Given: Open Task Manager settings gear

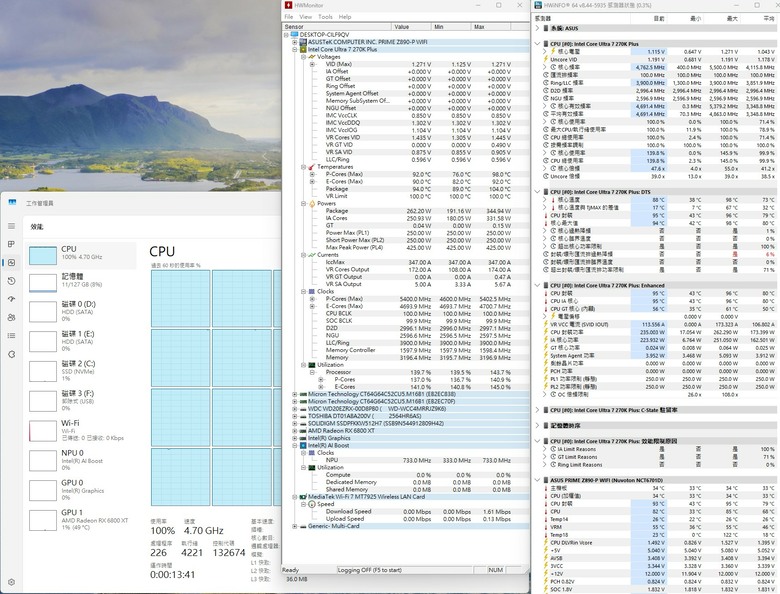Looking at the screenshot, I should pyautogui.click(x=11, y=582).
